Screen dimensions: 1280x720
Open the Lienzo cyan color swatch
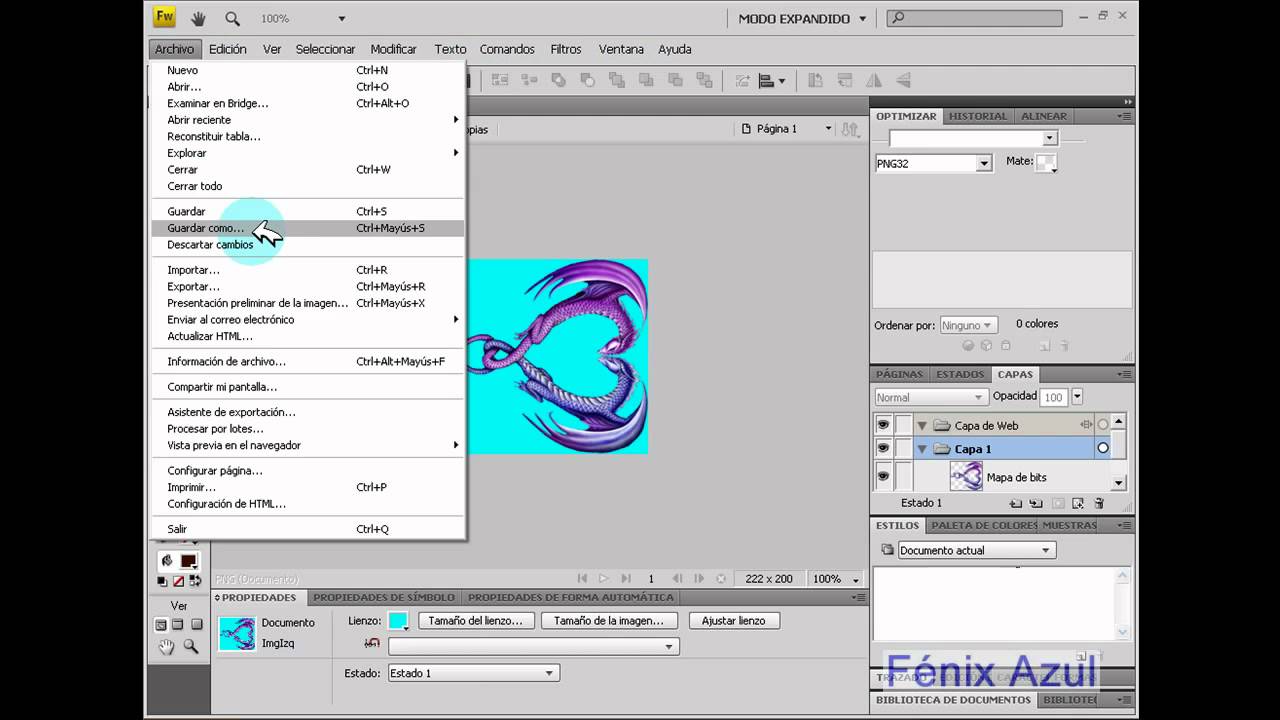click(x=398, y=621)
